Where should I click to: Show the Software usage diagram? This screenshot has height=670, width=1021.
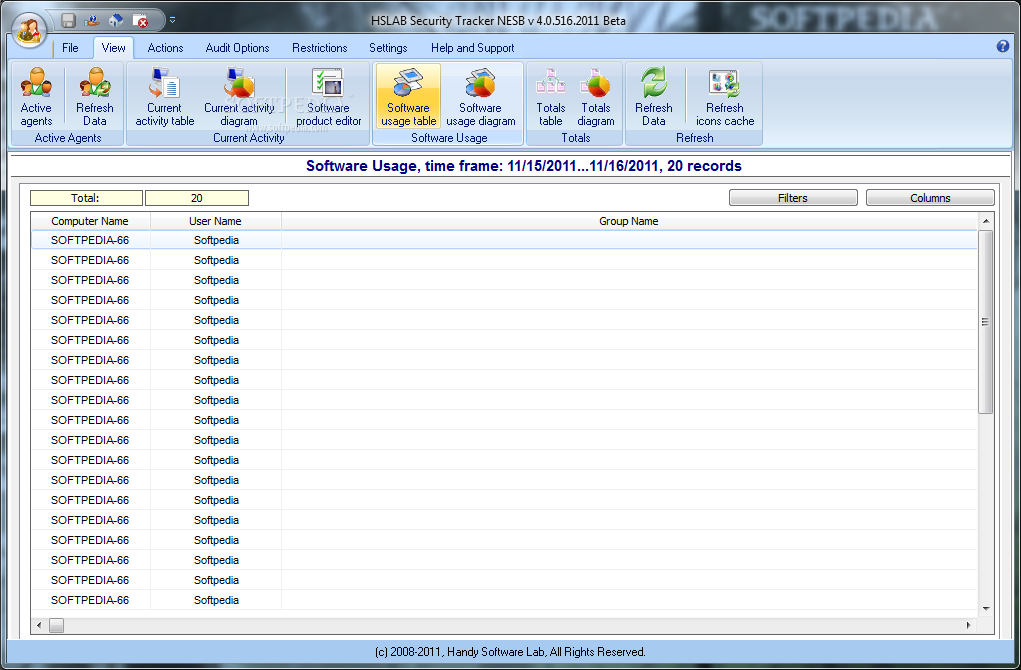(481, 96)
